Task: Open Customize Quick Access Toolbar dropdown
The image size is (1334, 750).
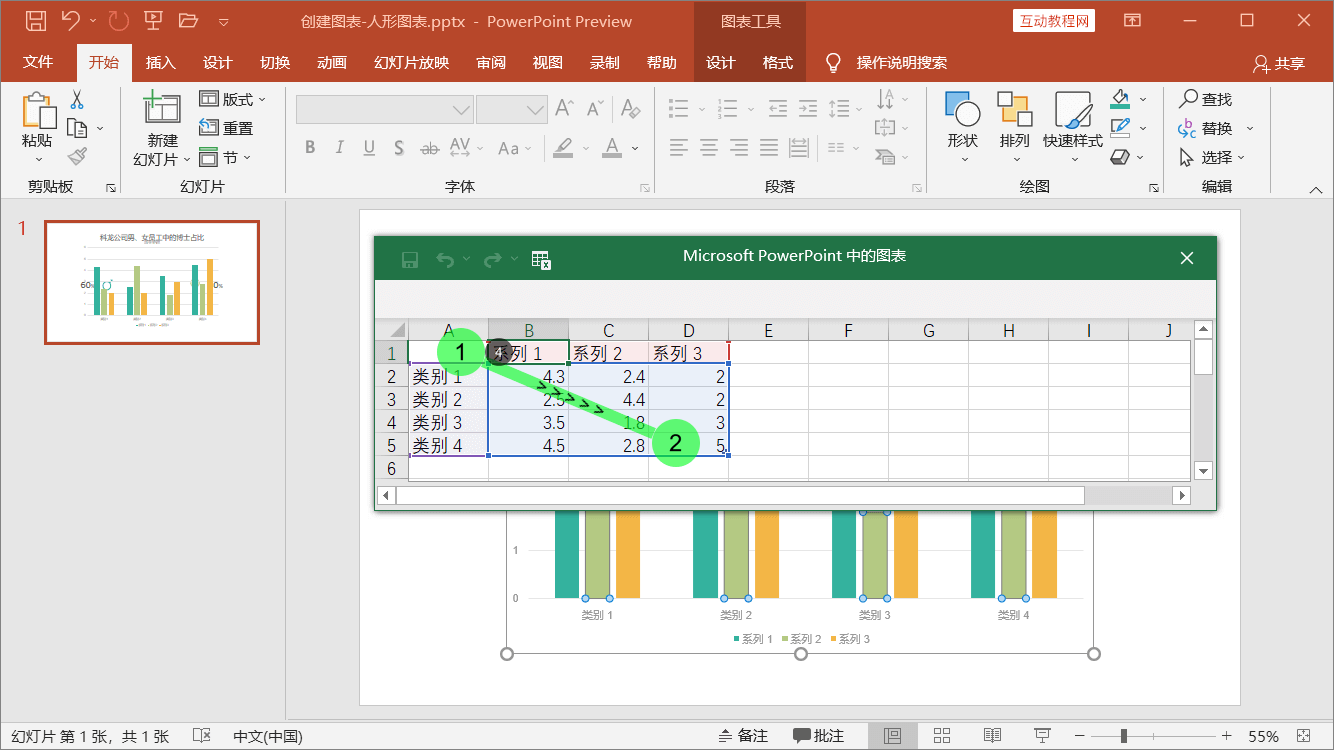Action: tap(223, 21)
